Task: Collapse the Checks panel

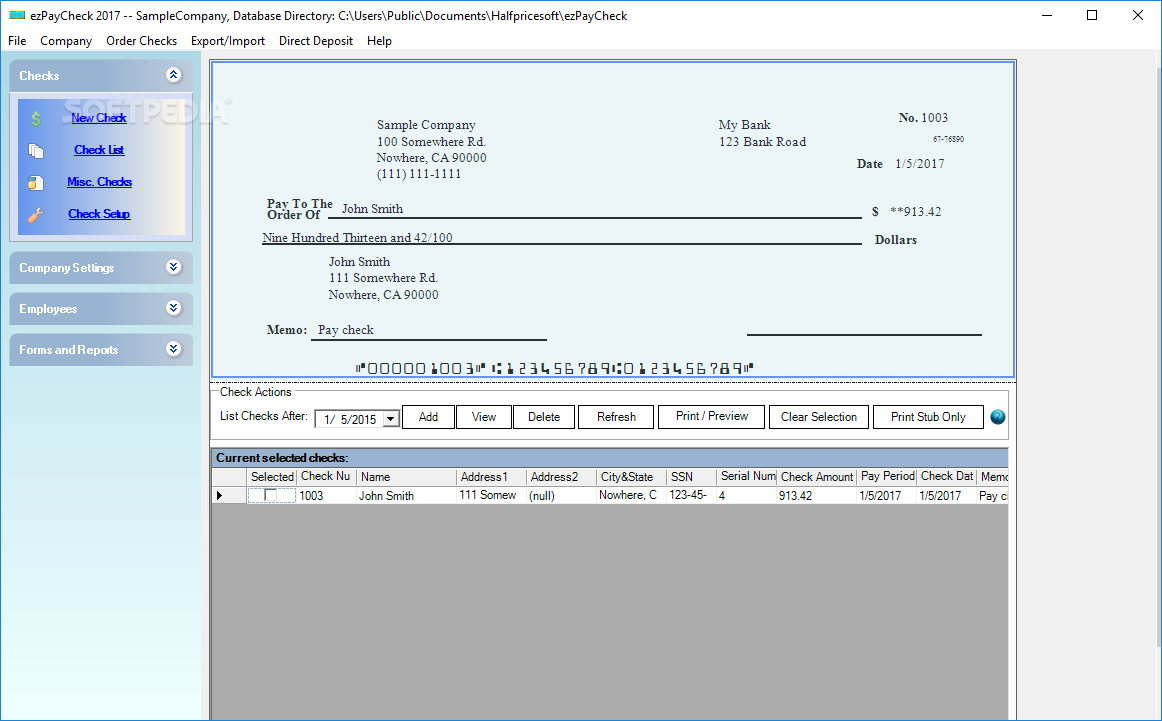Action: point(173,75)
